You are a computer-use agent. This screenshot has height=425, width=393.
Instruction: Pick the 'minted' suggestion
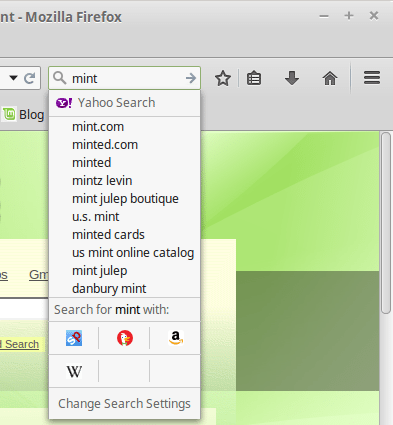pos(125,163)
